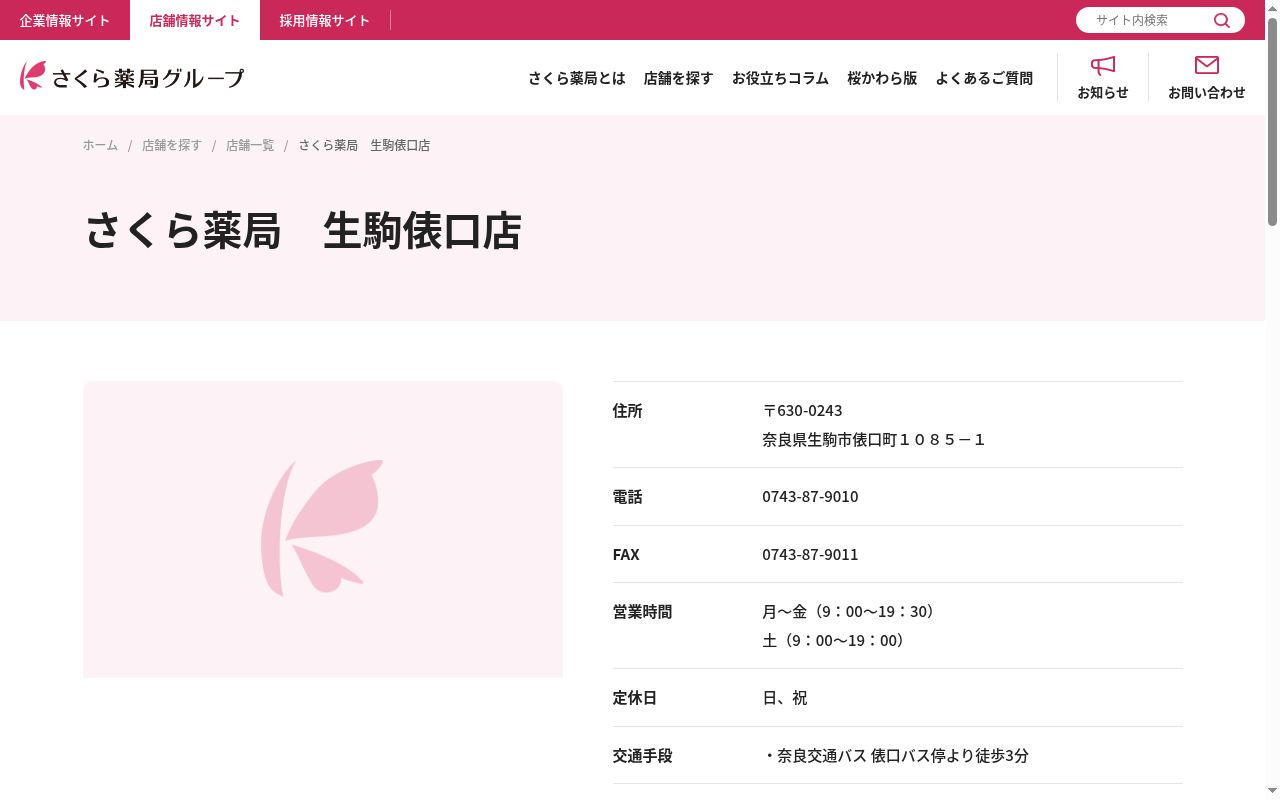Click phone number 0743-87-9010
This screenshot has height=800, width=1280.
[x=810, y=497]
